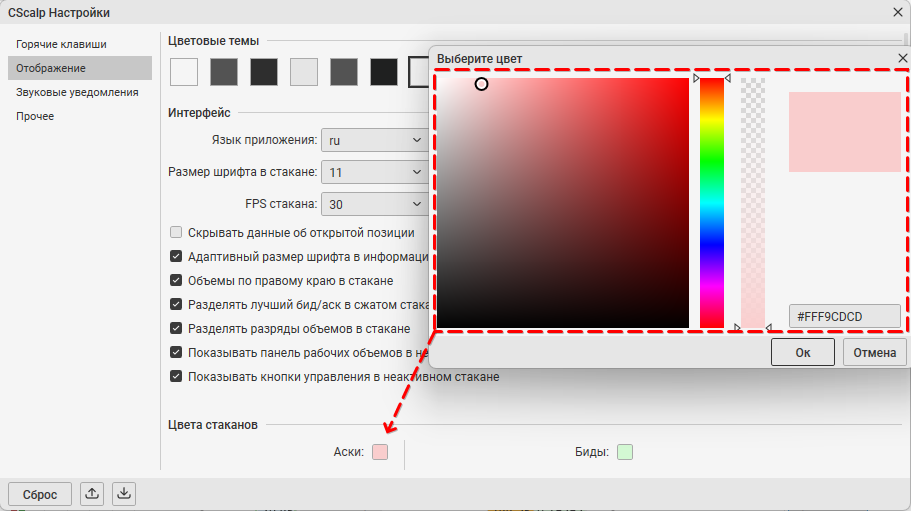The width and height of the screenshot is (911, 511).
Task: Uncheck Разделять разряды объемов в стакане
Action: click(x=175, y=328)
